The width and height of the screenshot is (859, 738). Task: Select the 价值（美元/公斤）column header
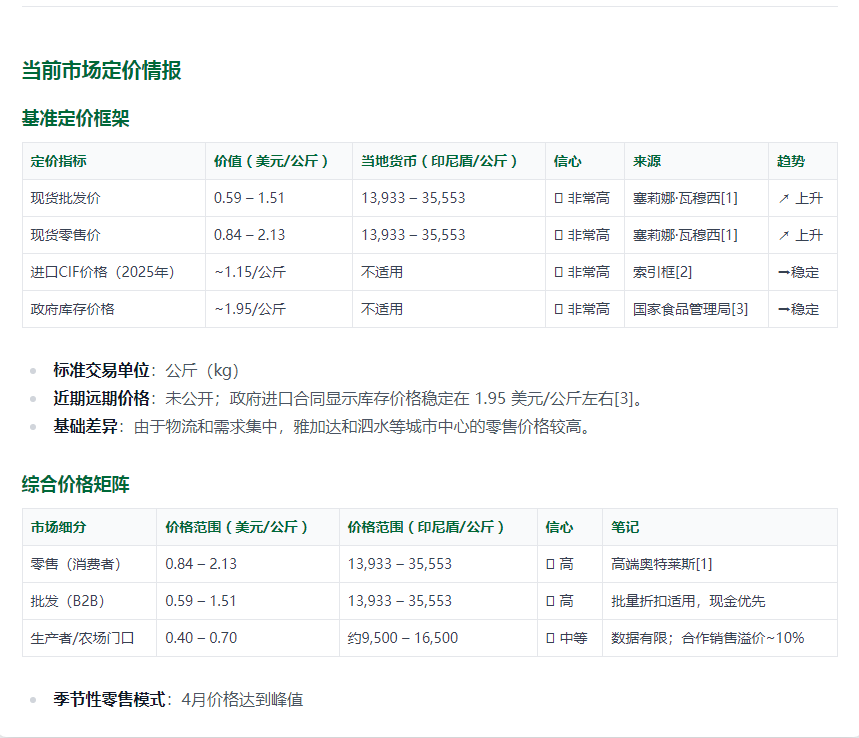coord(272,161)
